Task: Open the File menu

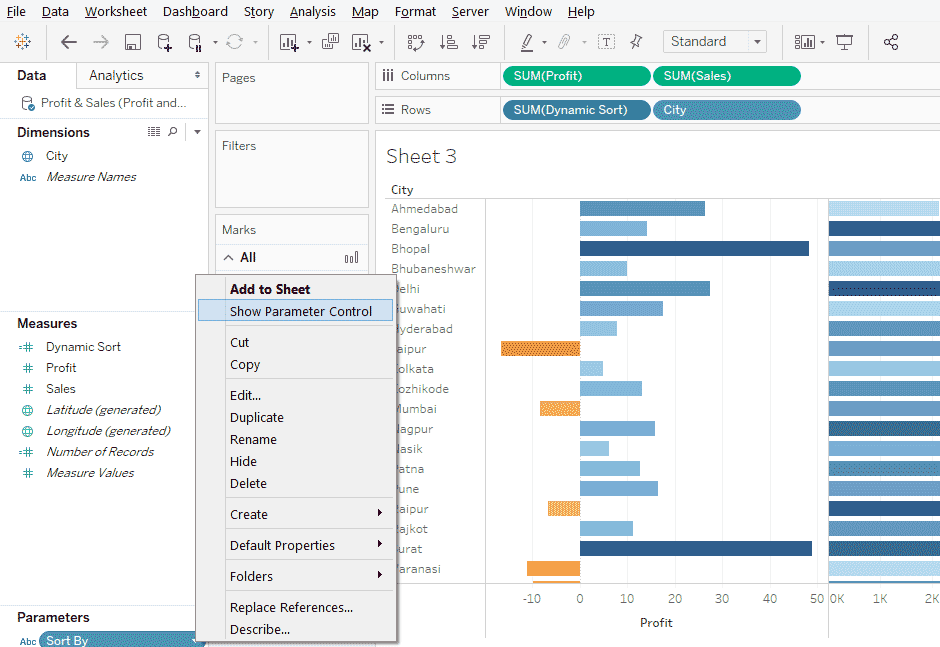Action: 16,11
